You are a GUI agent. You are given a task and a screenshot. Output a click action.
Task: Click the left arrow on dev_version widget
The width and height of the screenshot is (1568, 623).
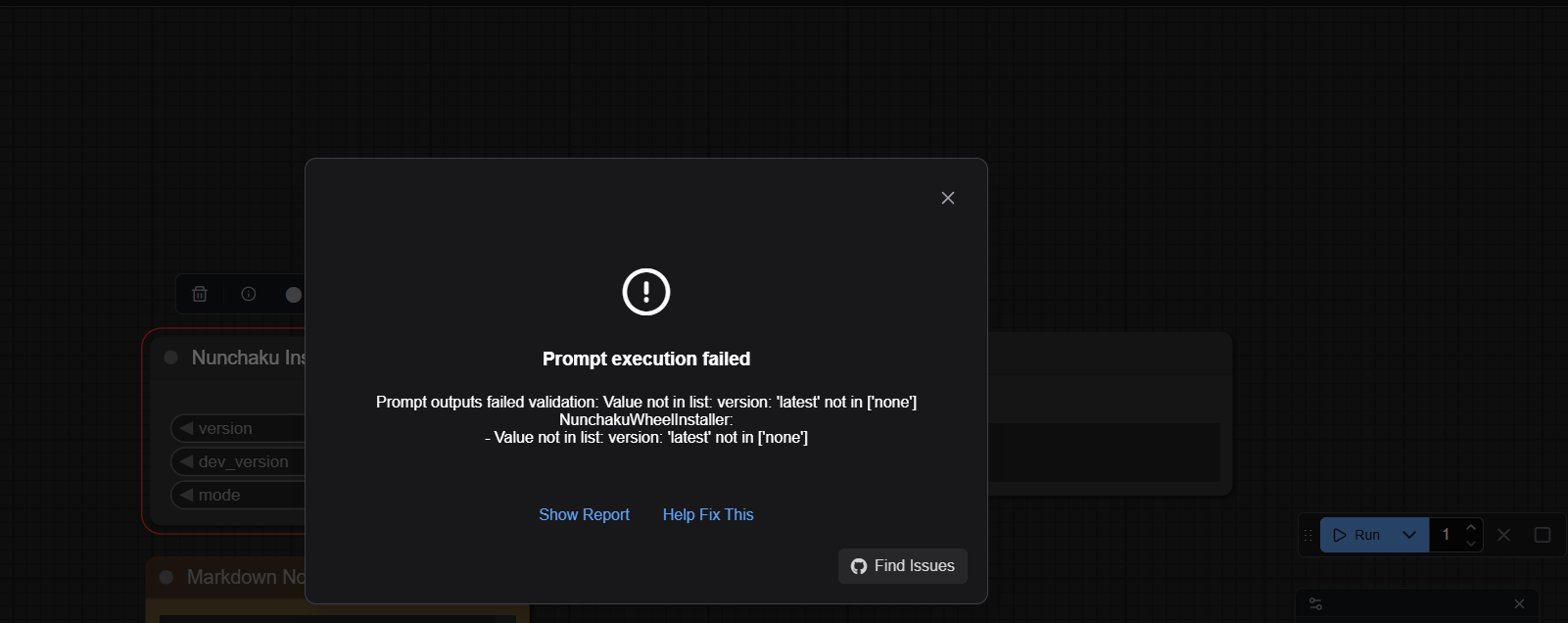point(186,461)
